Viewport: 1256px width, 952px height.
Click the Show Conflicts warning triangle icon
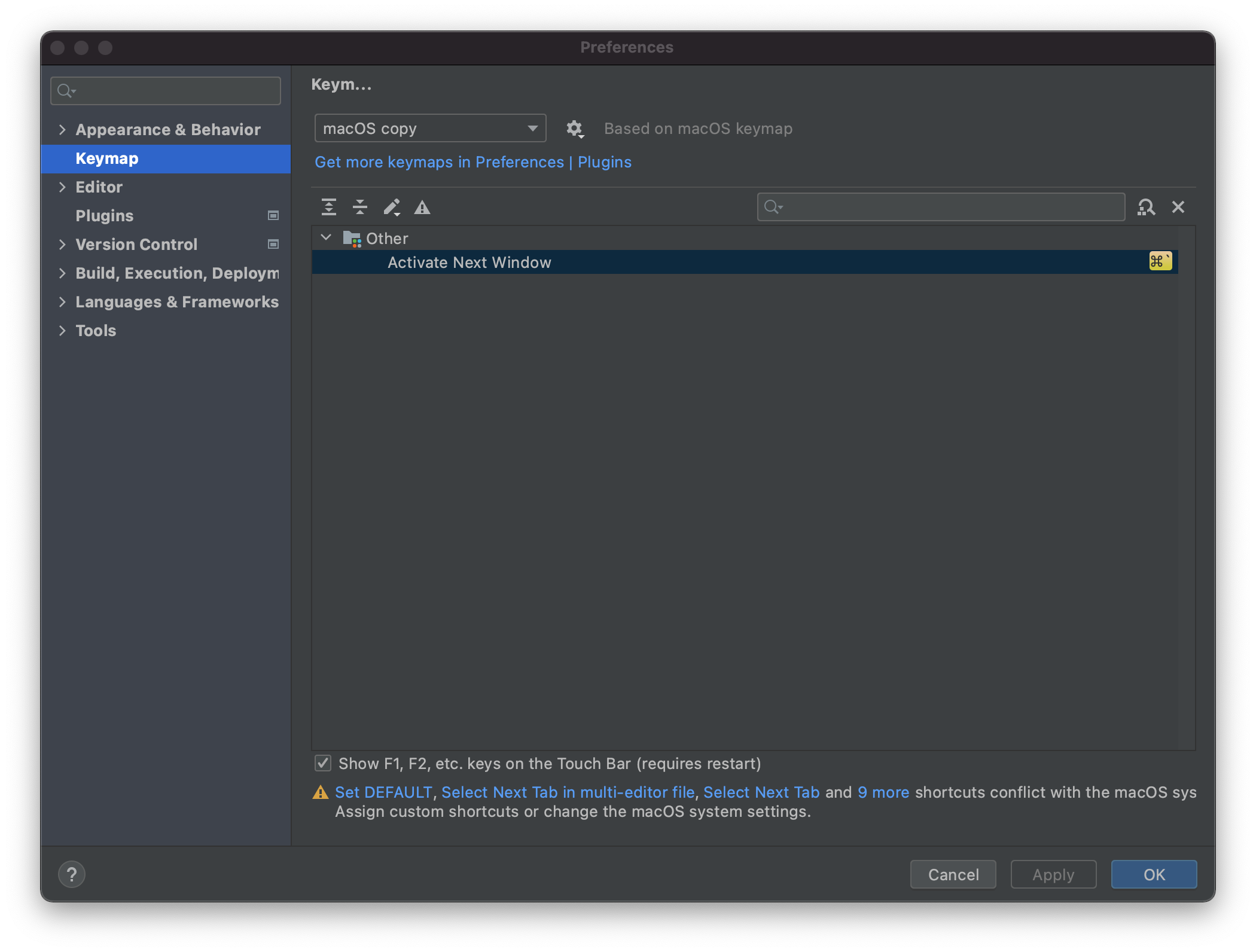422,207
